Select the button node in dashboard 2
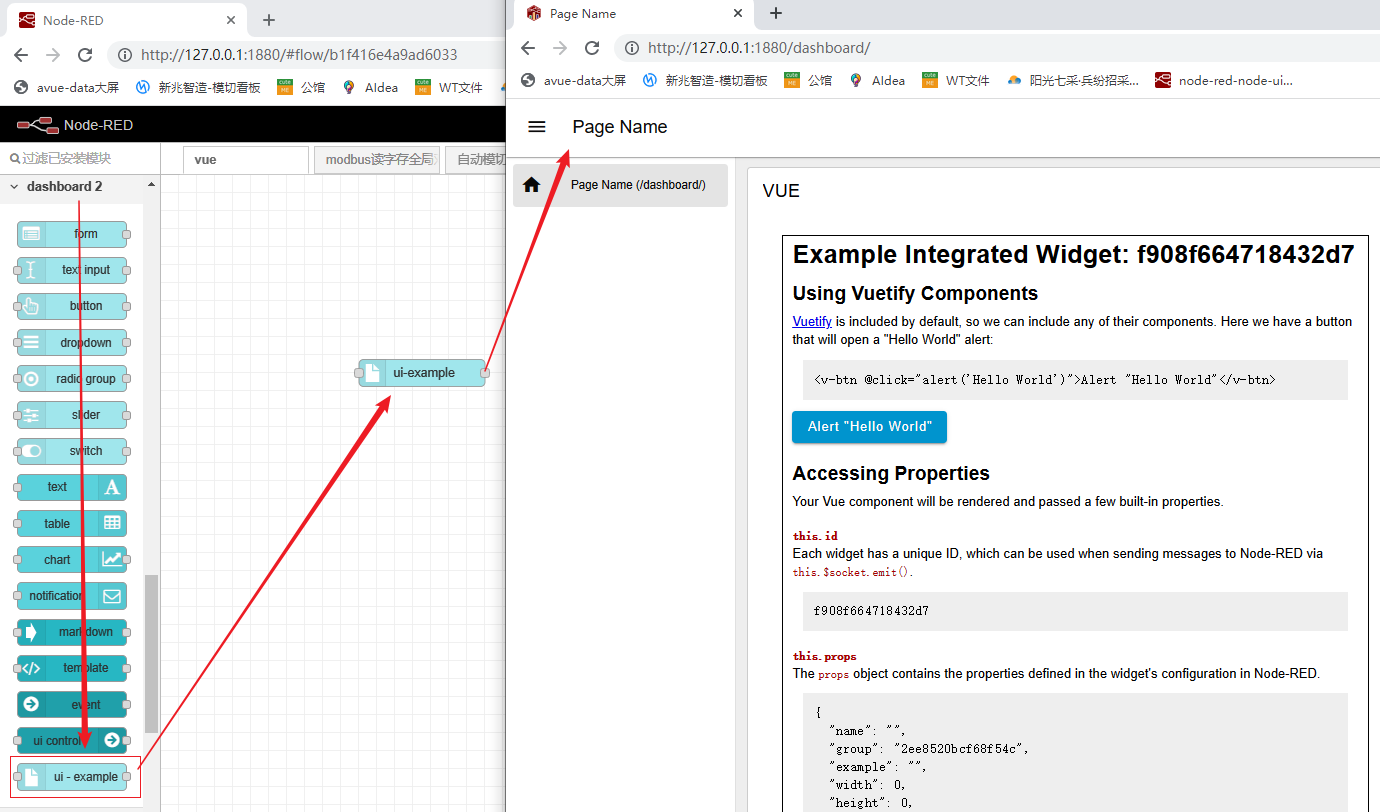 [x=72, y=306]
